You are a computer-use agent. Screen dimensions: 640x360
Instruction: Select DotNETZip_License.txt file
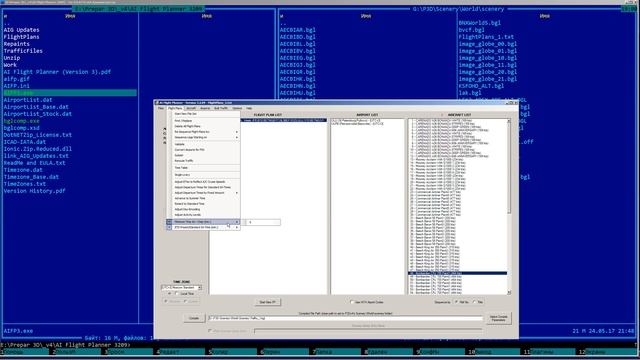pyautogui.click(x=38, y=135)
